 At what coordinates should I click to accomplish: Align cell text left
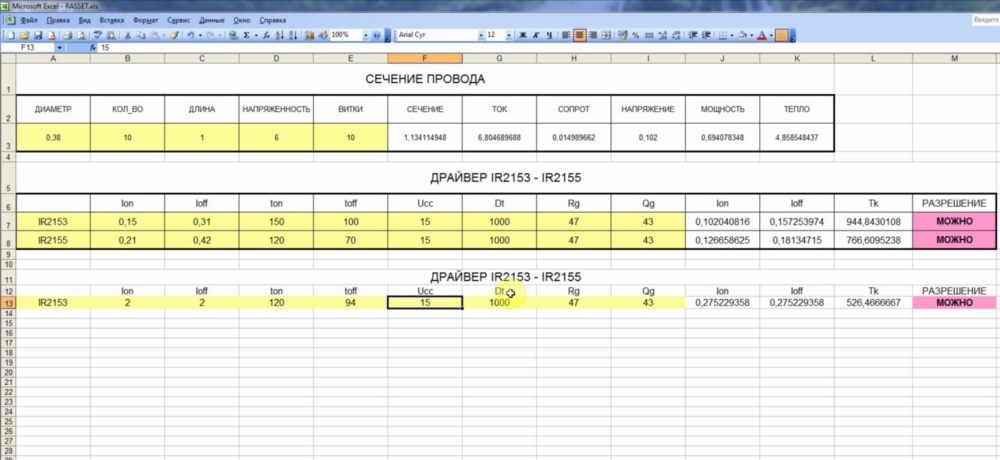click(566, 35)
